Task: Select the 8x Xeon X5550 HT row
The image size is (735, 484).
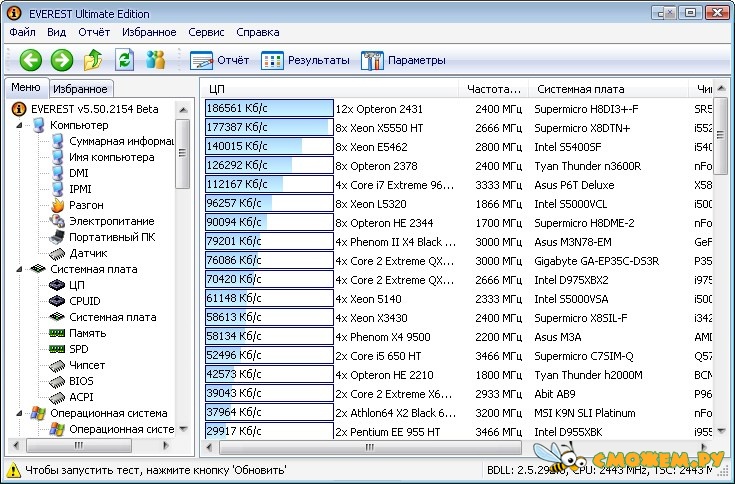Action: click(x=458, y=128)
